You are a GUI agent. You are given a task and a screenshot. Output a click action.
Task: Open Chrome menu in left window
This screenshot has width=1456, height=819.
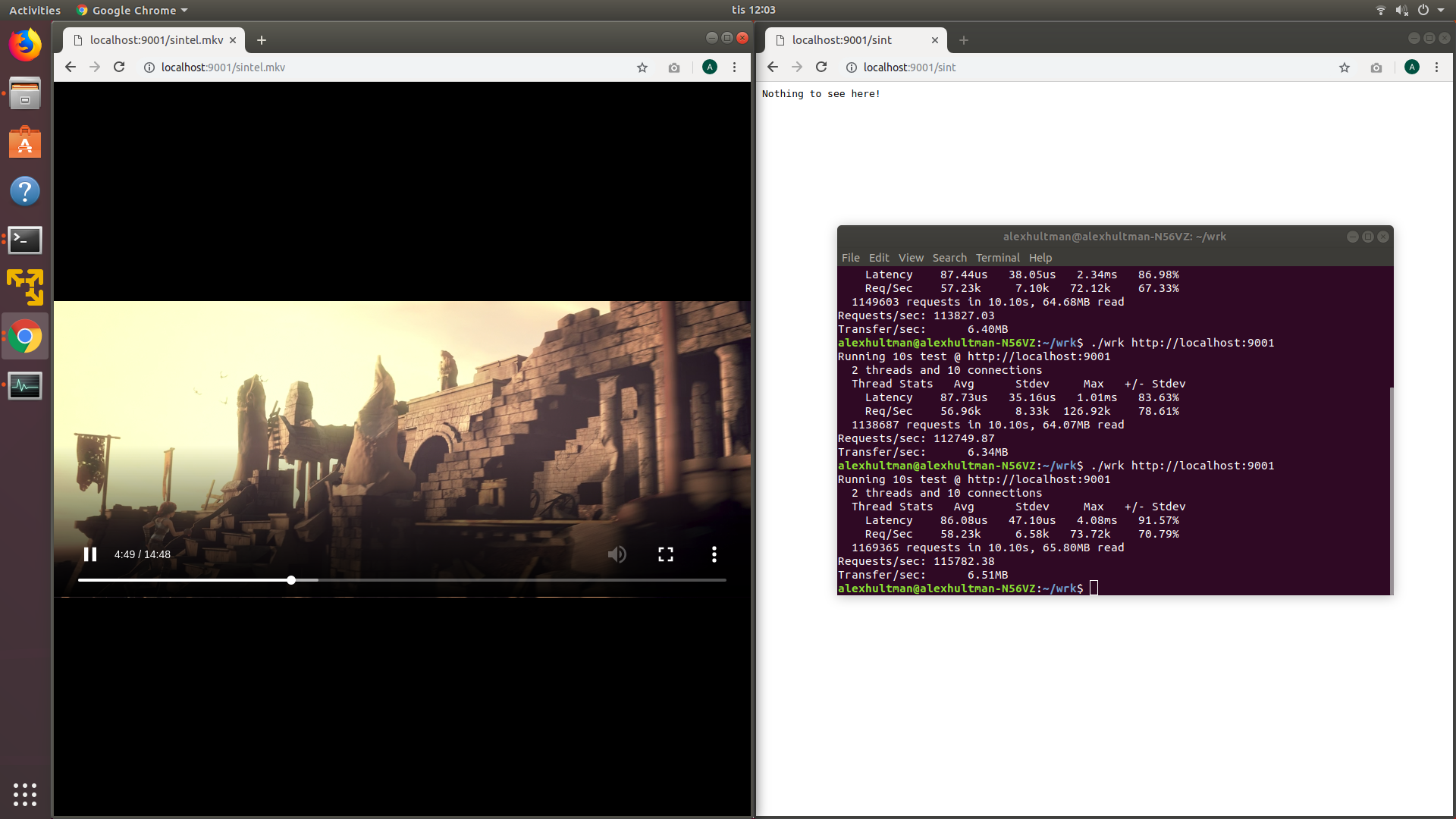734,67
